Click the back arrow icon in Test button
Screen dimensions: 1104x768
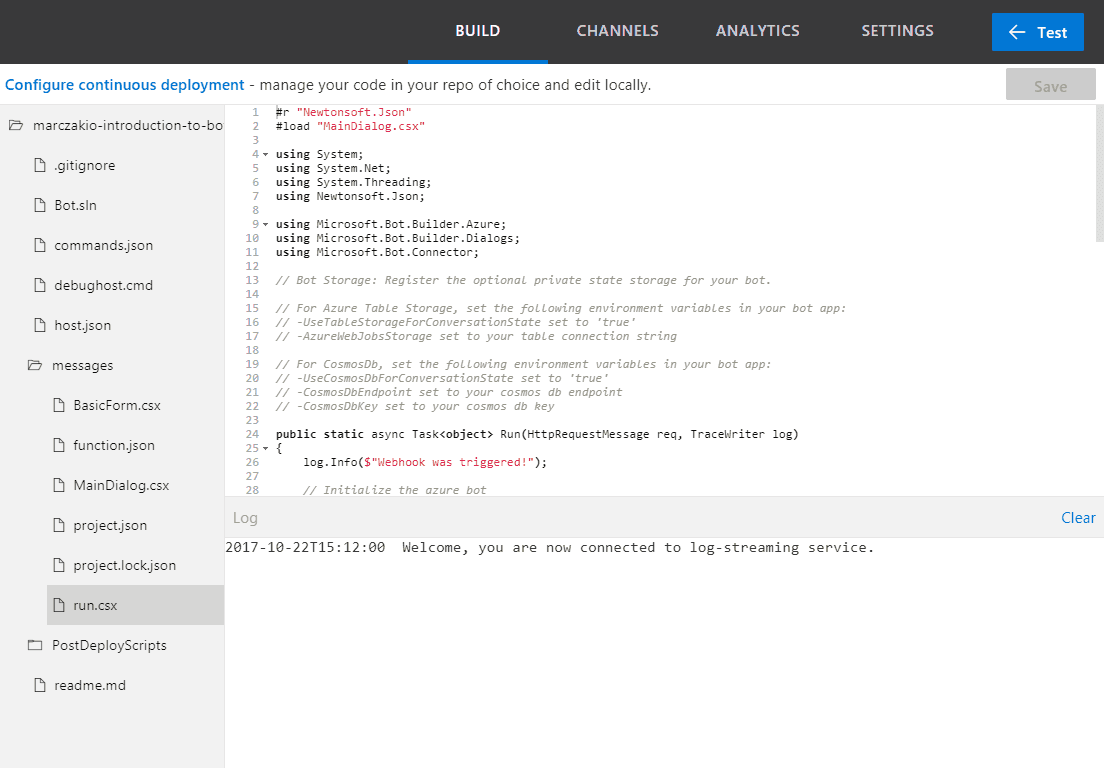point(1017,32)
